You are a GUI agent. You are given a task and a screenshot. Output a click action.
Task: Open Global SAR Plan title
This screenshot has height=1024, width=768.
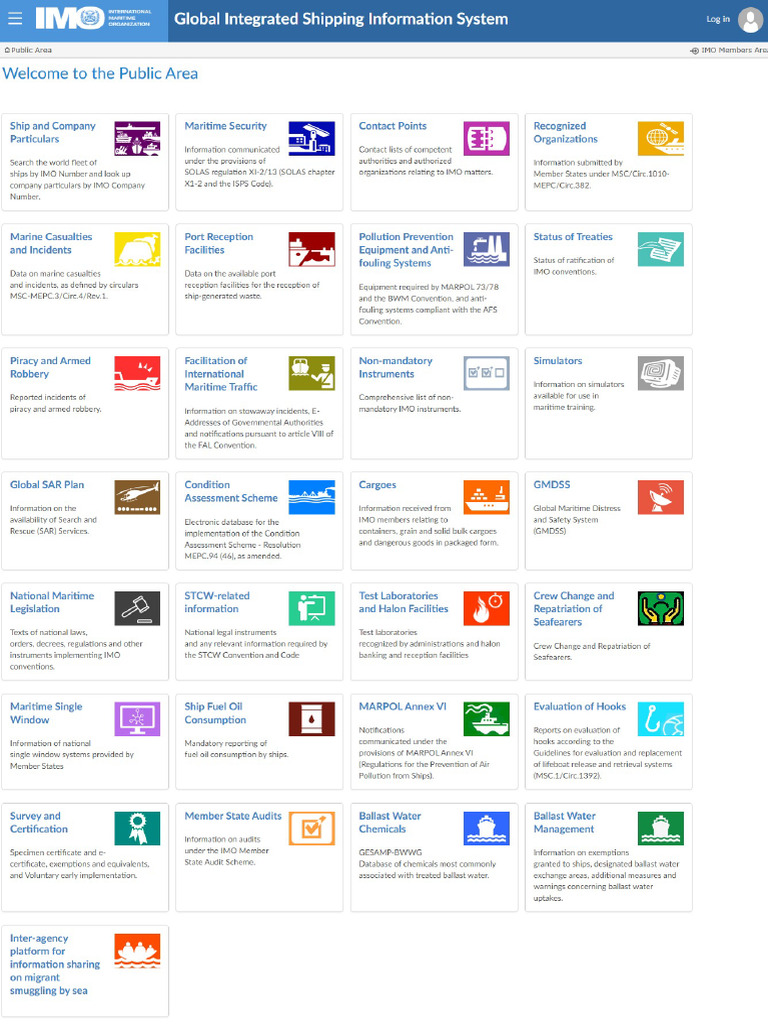click(x=47, y=485)
